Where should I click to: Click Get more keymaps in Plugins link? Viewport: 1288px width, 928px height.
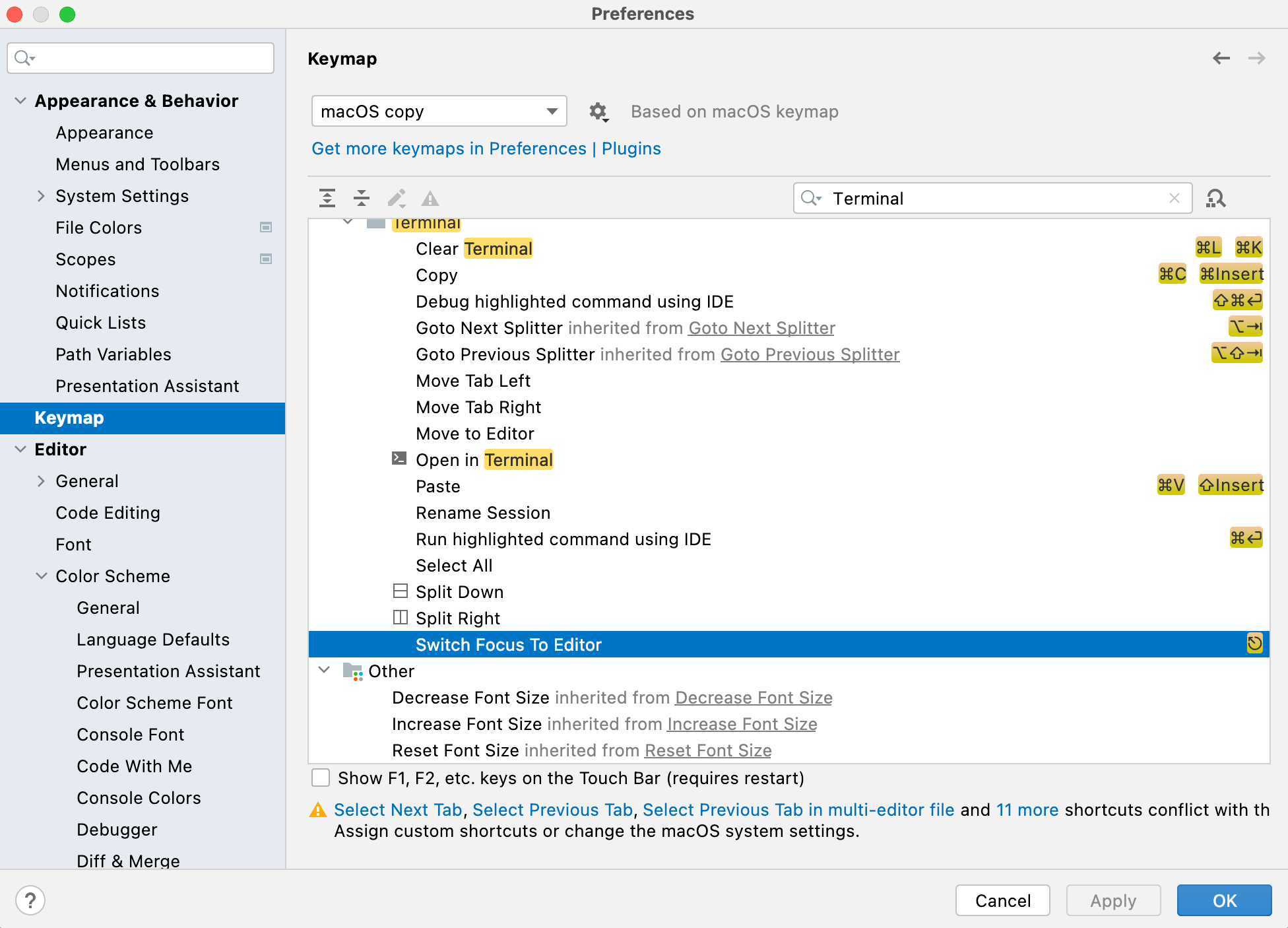click(x=486, y=149)
